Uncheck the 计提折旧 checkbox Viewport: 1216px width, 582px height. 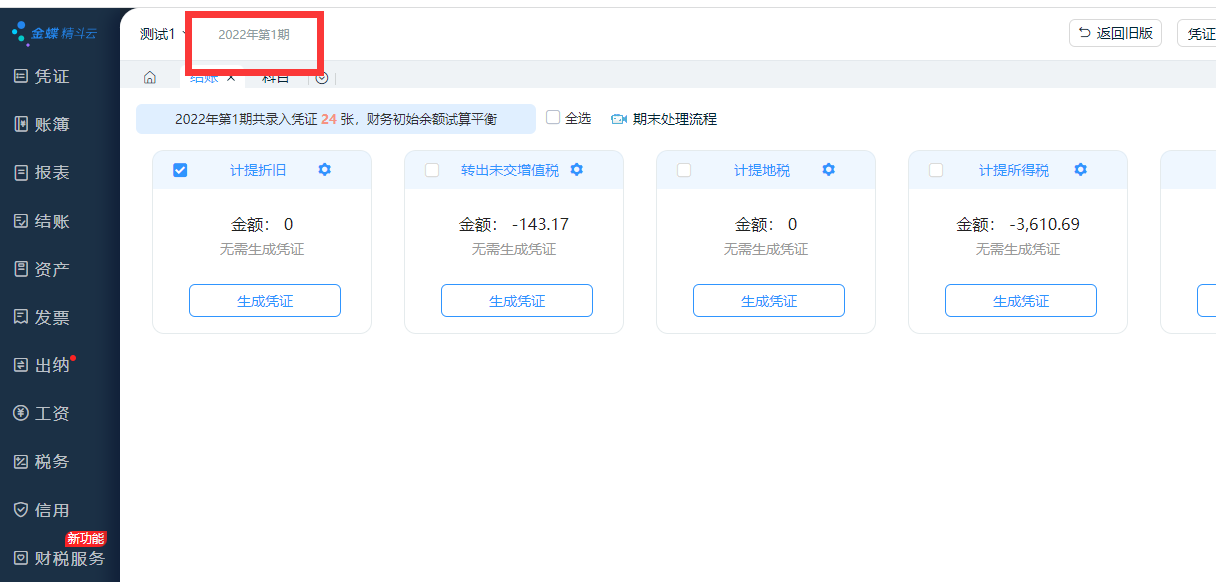(180, 170)
